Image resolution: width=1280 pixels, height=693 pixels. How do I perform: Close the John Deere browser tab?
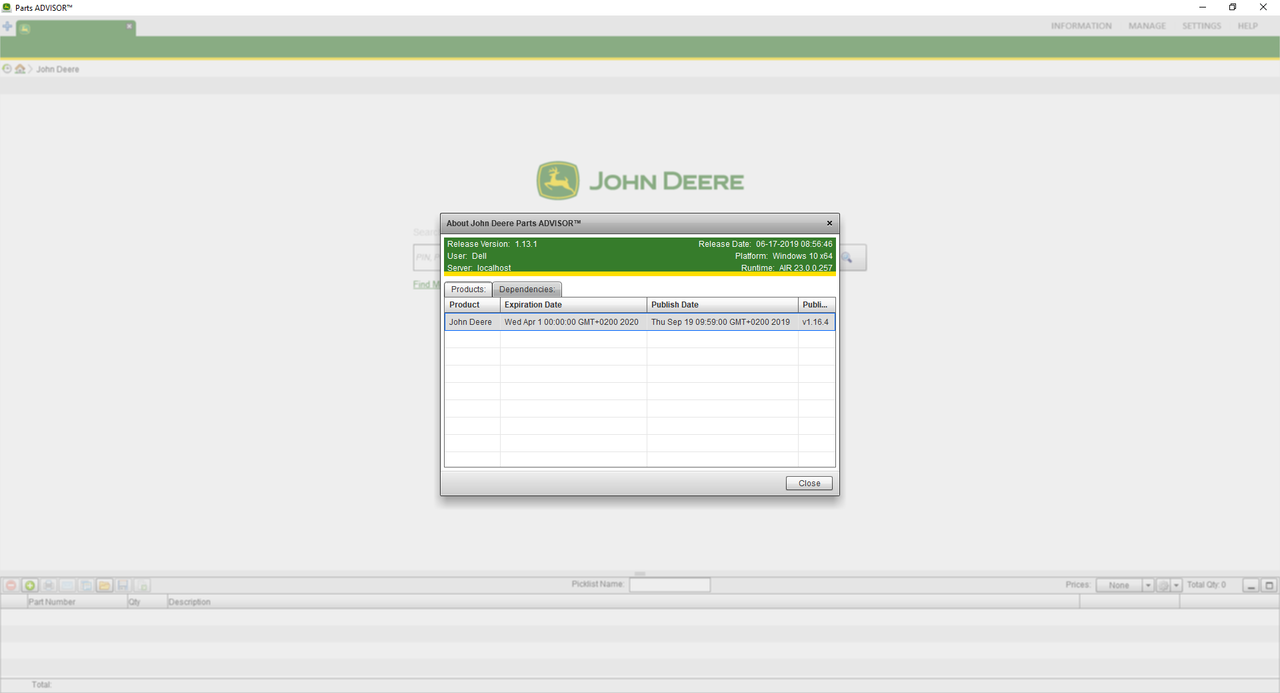(x=129, y=27)
